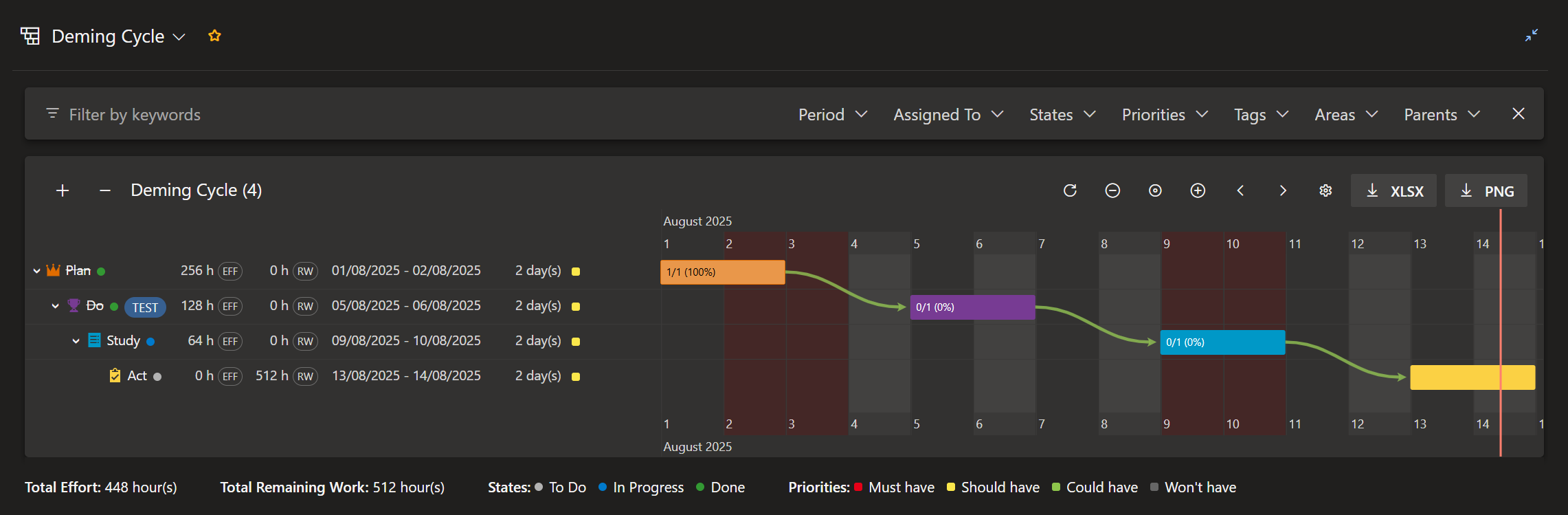Open the chart settings gear

pos(1325,190)
